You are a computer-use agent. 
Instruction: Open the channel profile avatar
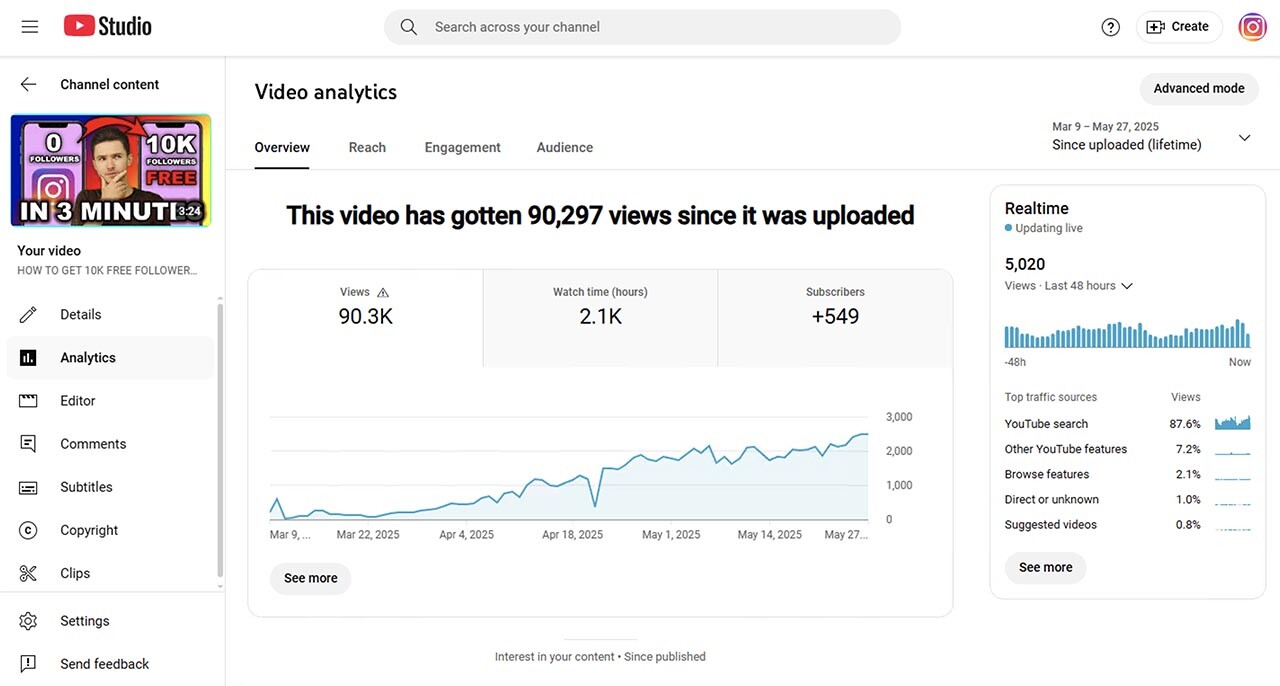tap(1252, 27)
